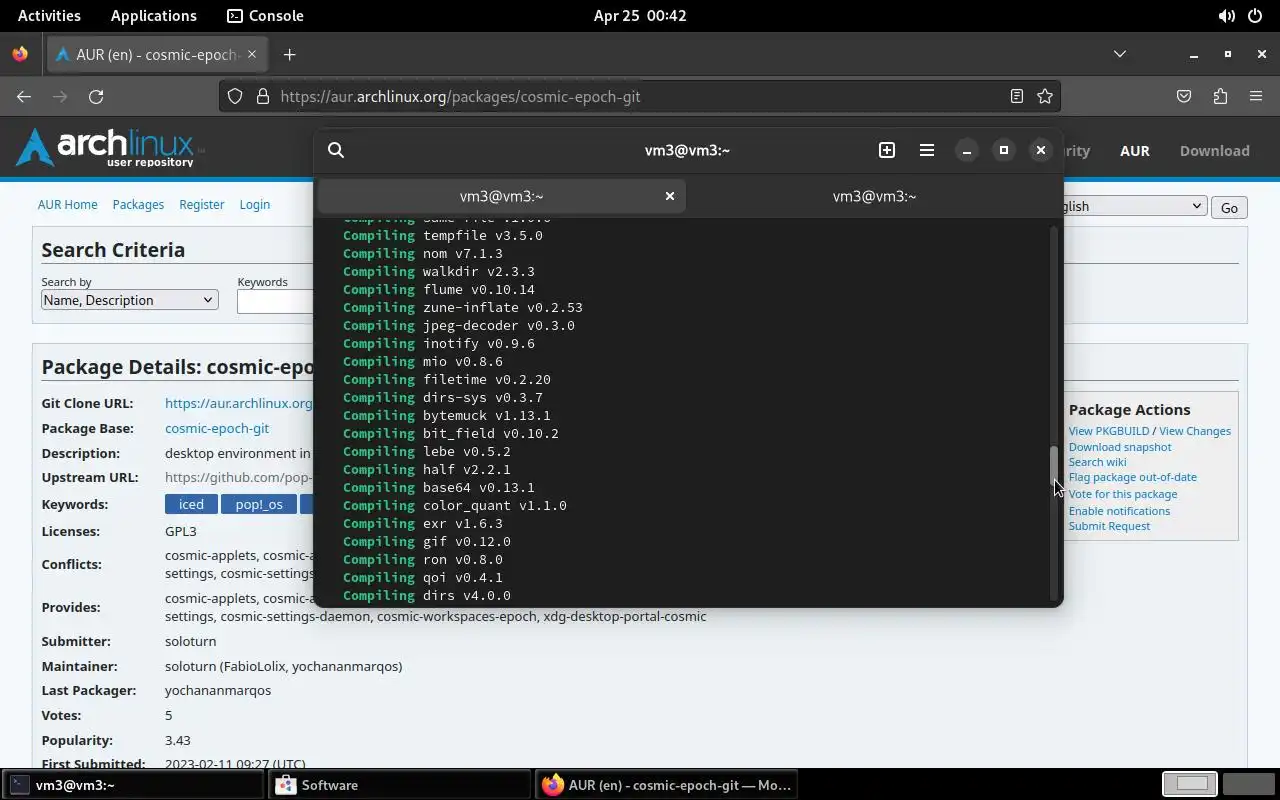Open the Register link

point(202,204)
